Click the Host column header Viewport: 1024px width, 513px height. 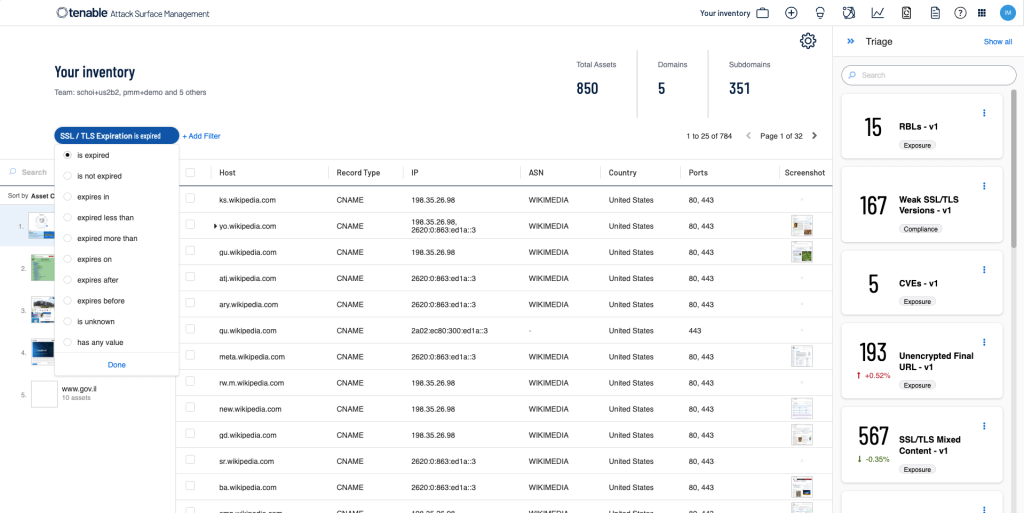227,173
